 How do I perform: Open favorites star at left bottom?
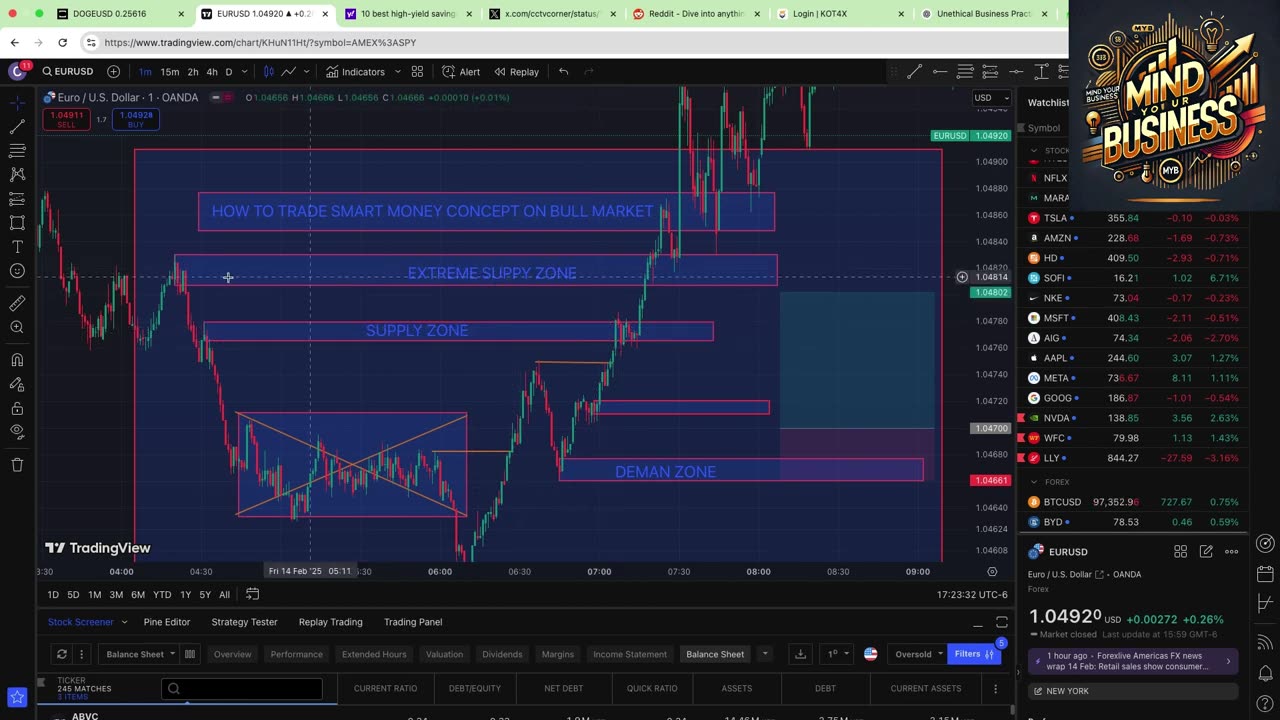(17, 697)
